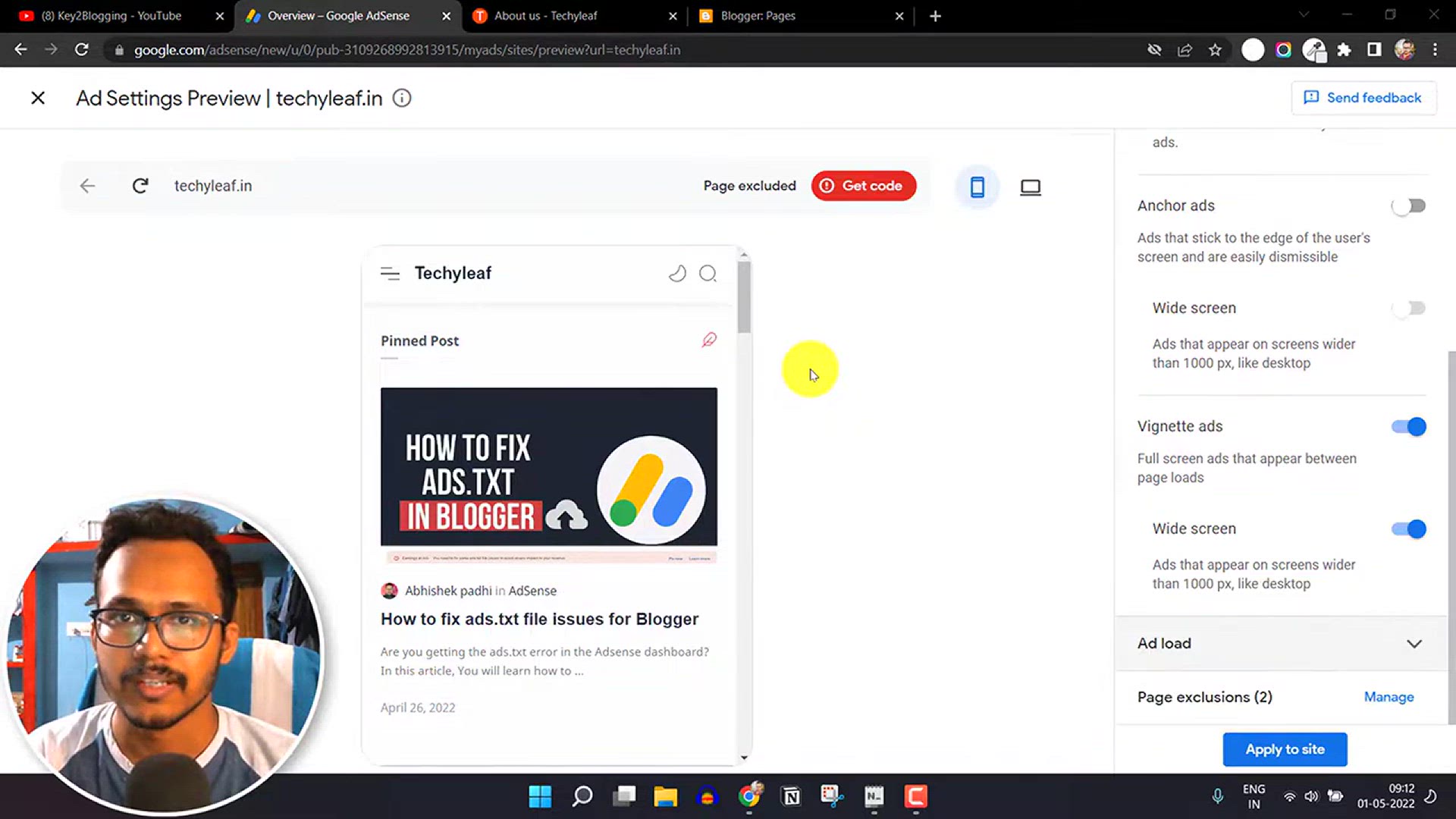Click the browser address bar URL
This screenshot has width=1456, height=819.
pos(407,50)
